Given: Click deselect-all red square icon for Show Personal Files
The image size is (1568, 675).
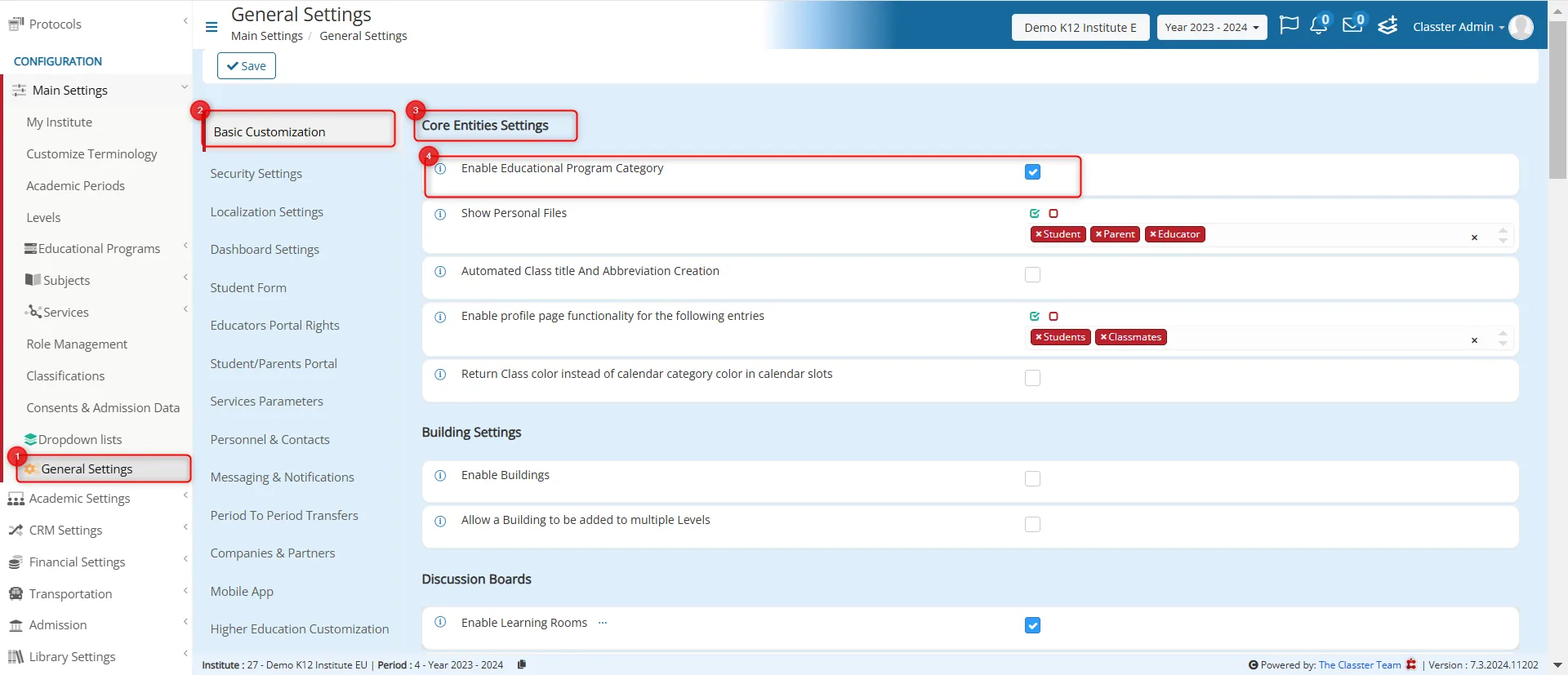Looking at the screenshot, I should [x=1053, y=214].
